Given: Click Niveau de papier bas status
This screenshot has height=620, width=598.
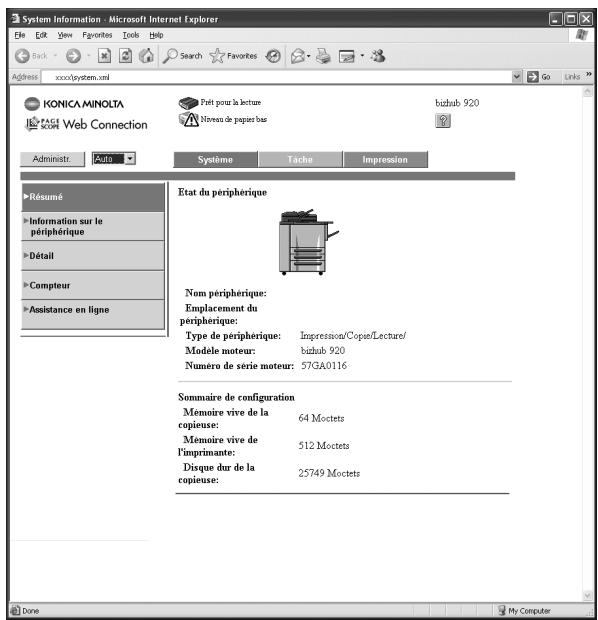Looking at the screenshot, I should [233, 119].
